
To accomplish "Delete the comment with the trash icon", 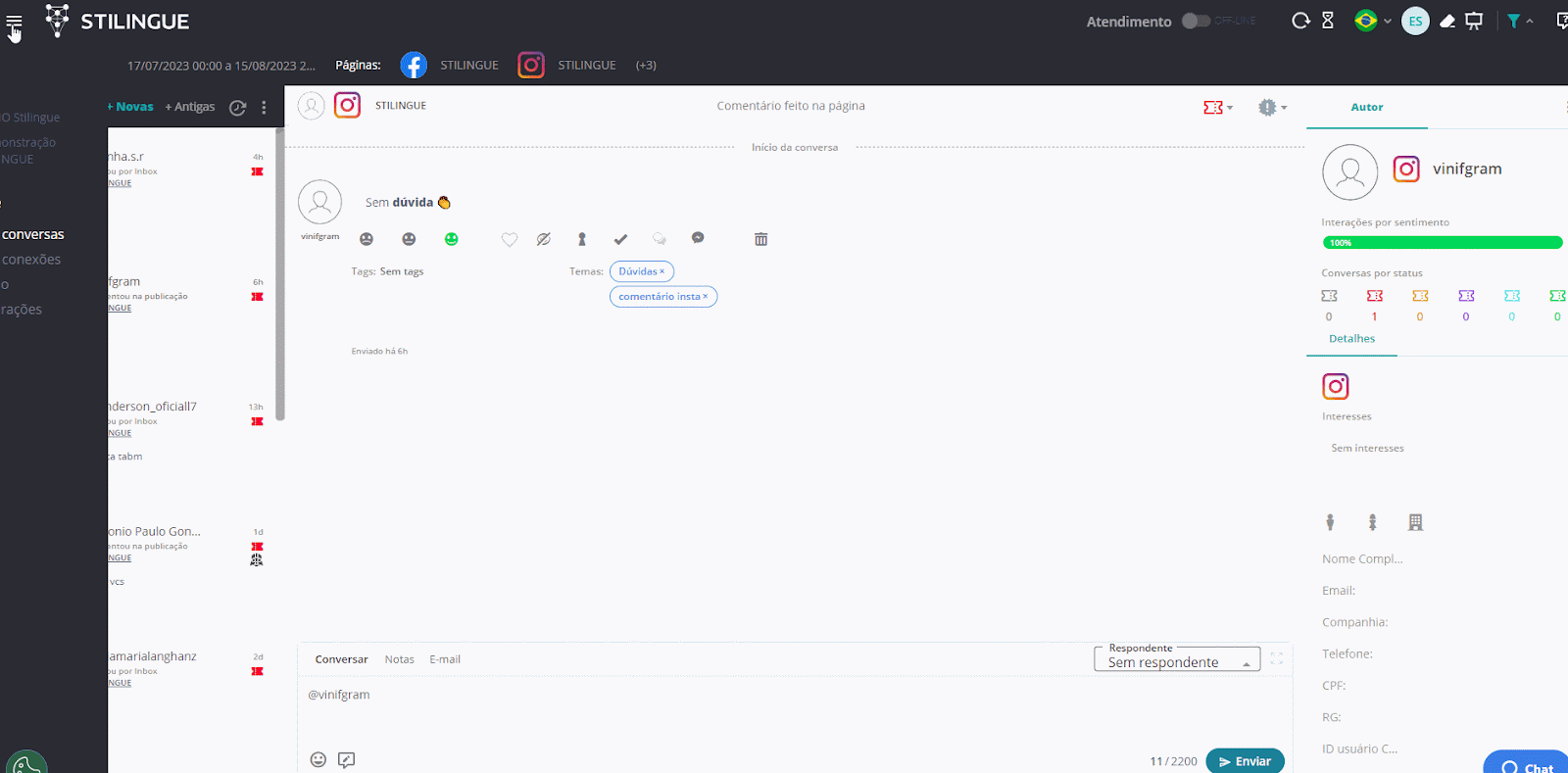I will coord(760,239).
